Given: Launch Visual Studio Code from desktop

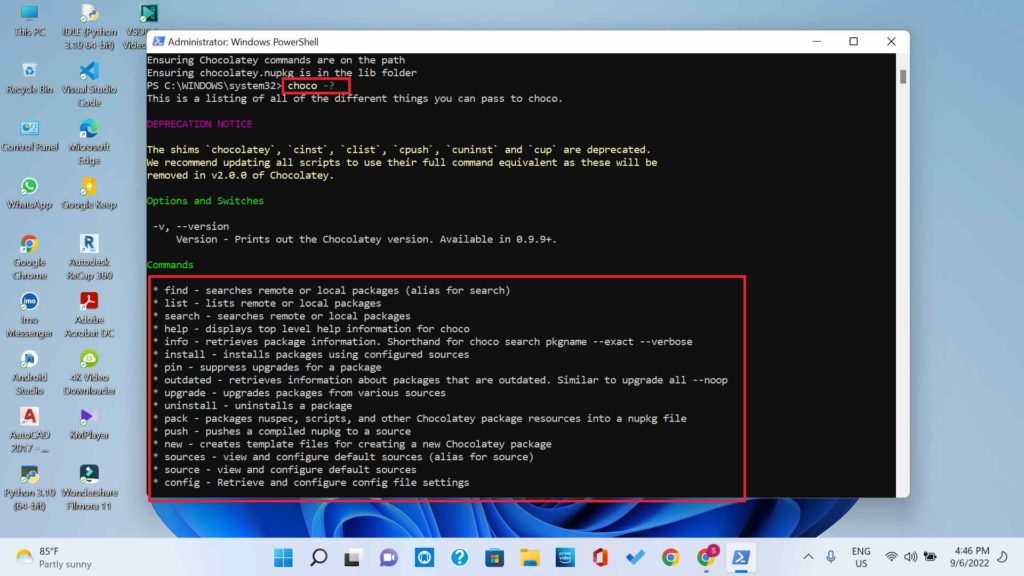Looking at the screenshot, I should 89,84.
